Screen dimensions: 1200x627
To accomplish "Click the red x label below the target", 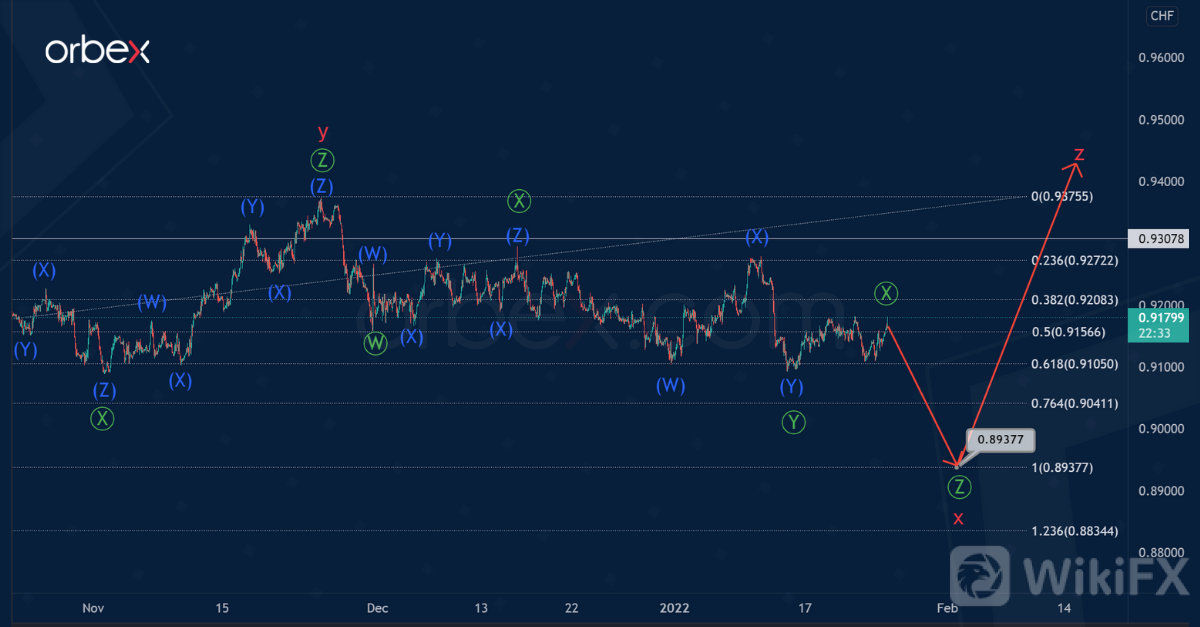I will click(958, 518).
